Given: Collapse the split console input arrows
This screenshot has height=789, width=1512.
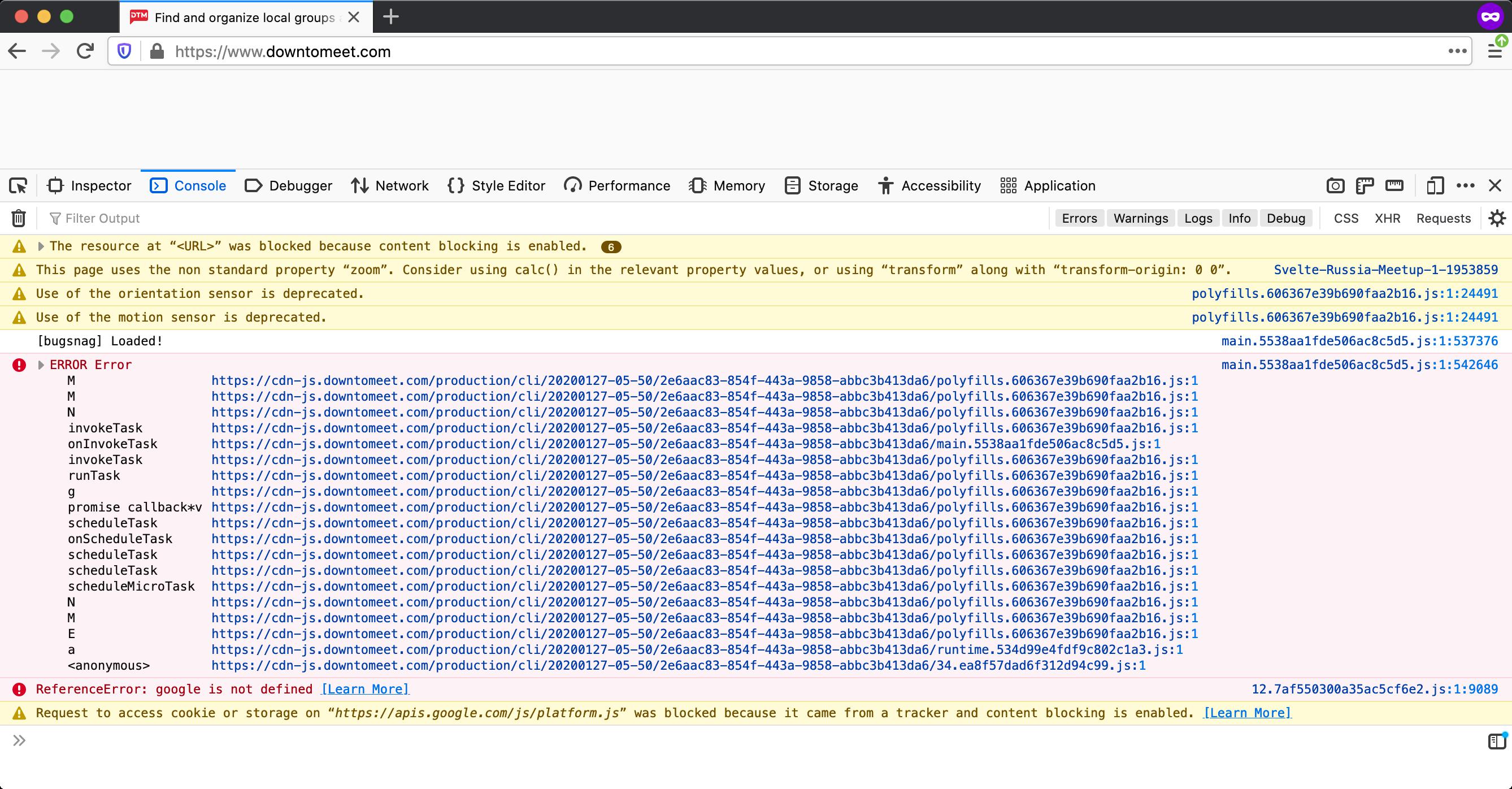Looking at the screenshot, I should (x=18, y=741).
